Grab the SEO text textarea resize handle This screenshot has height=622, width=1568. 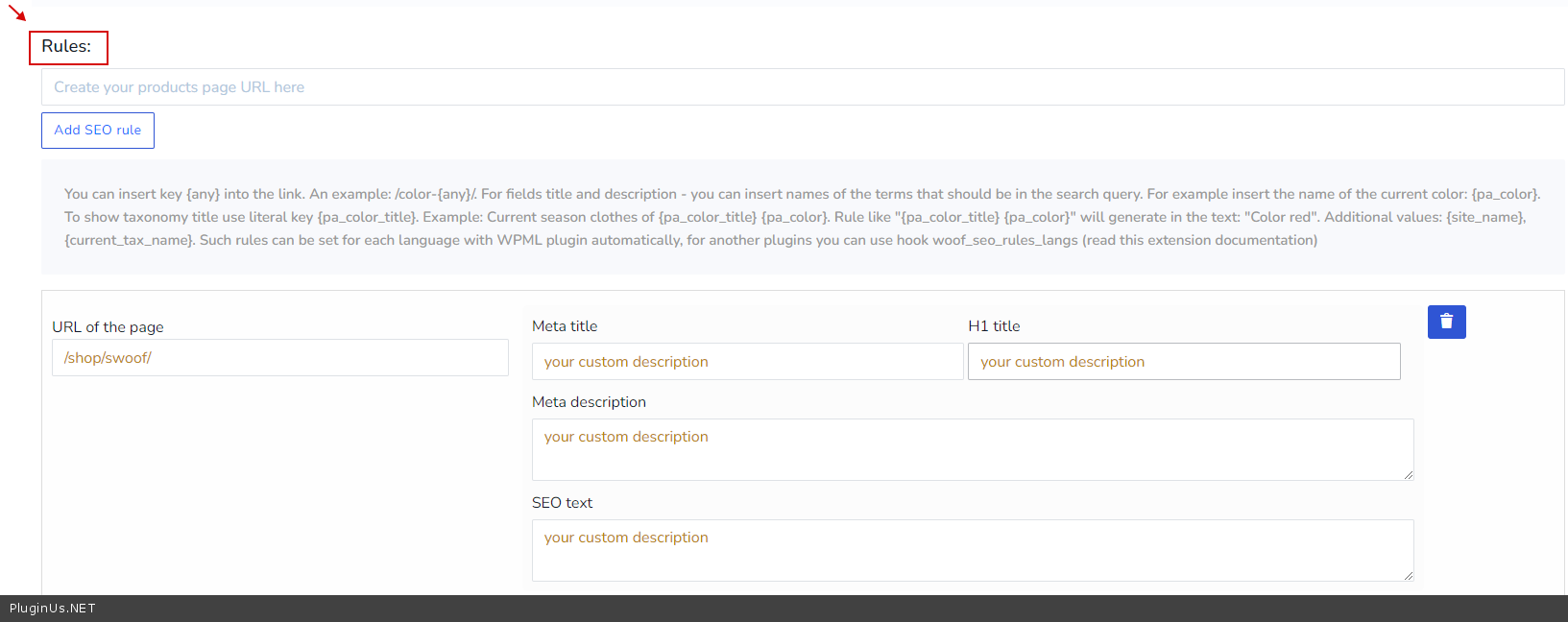pos(1408,575)
